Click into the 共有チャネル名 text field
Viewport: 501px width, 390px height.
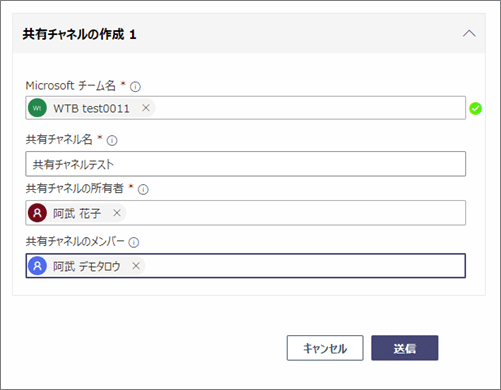(x=246, y=164)
